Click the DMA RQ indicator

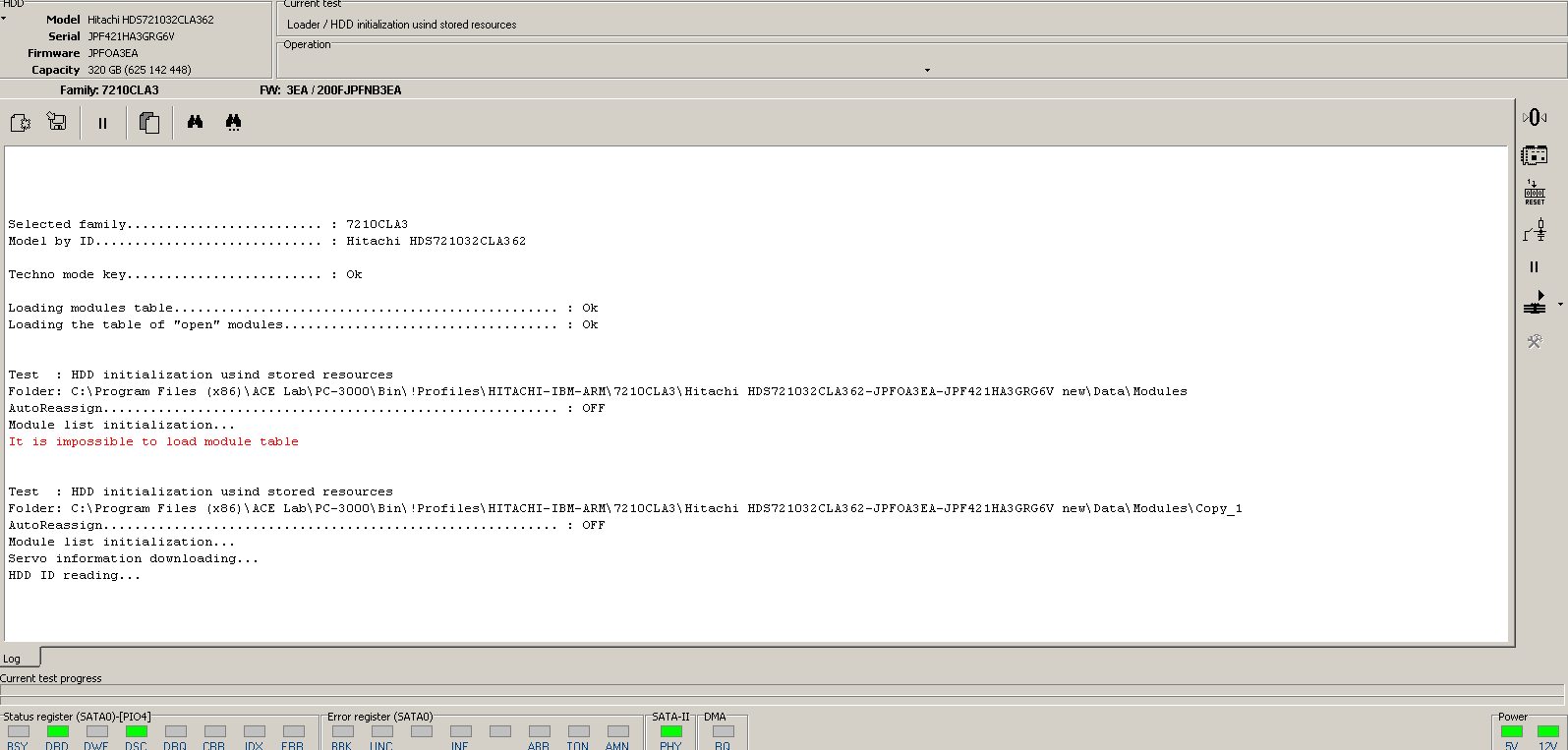pyautogui.click(x=723, y=731)
